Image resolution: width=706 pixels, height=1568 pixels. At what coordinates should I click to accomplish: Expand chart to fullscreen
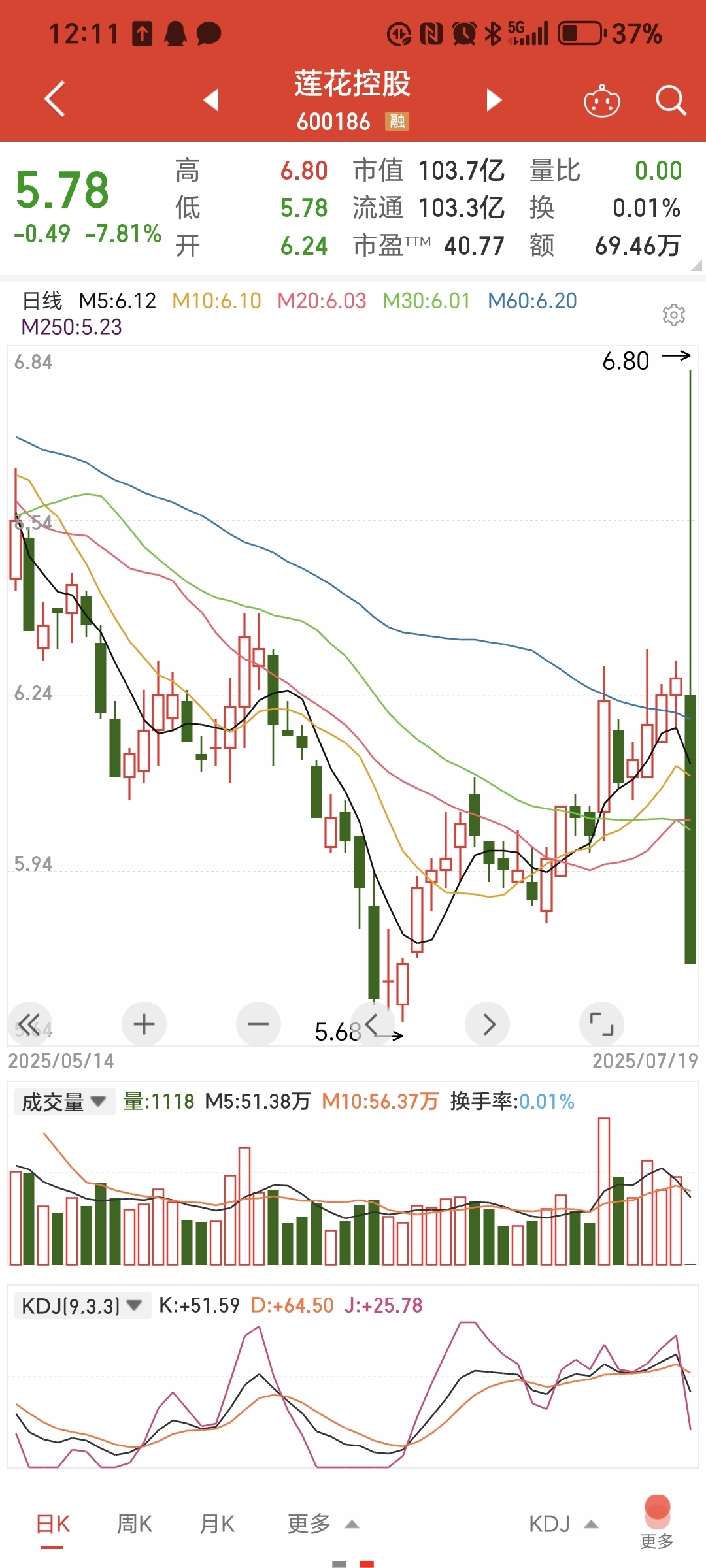click(601, 1024)
